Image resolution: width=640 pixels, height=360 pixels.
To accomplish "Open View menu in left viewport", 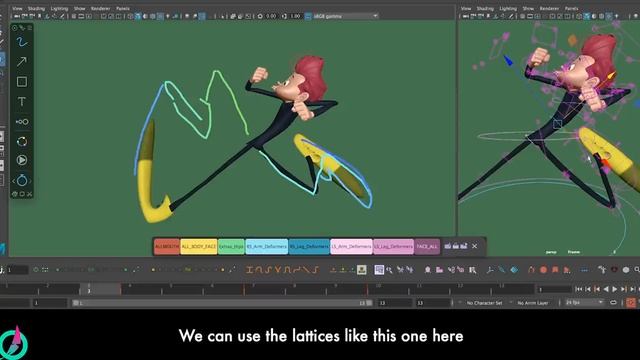I will (x=17, y=8).
